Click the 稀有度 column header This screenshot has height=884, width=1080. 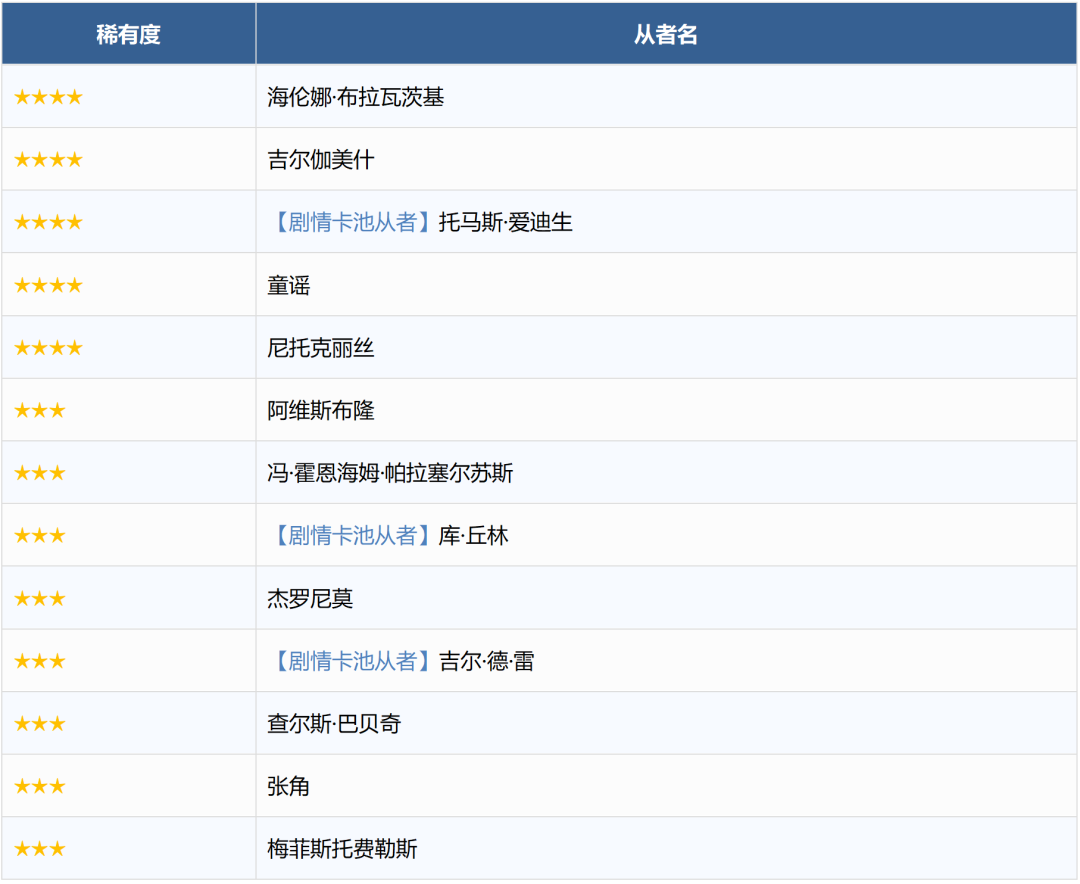(128, 34)
